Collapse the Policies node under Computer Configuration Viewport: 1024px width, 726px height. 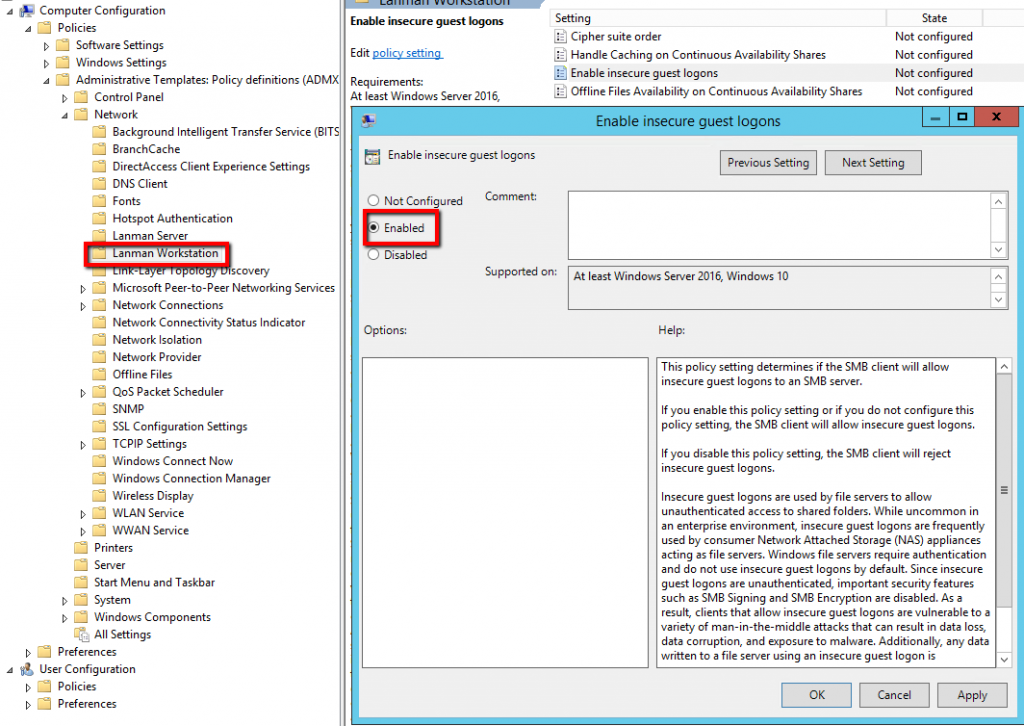(28, 29)
